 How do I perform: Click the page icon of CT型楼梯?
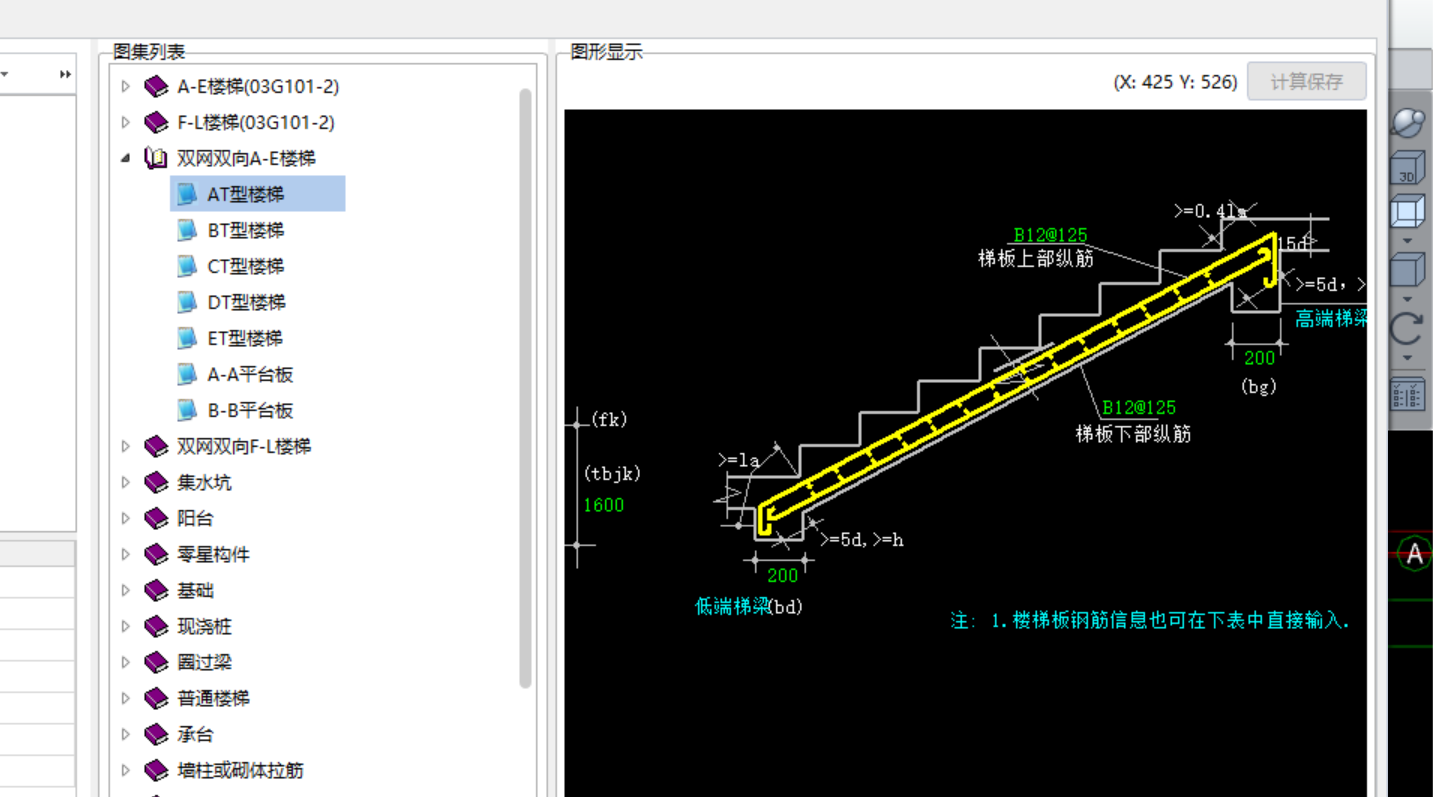pos(187,267)
